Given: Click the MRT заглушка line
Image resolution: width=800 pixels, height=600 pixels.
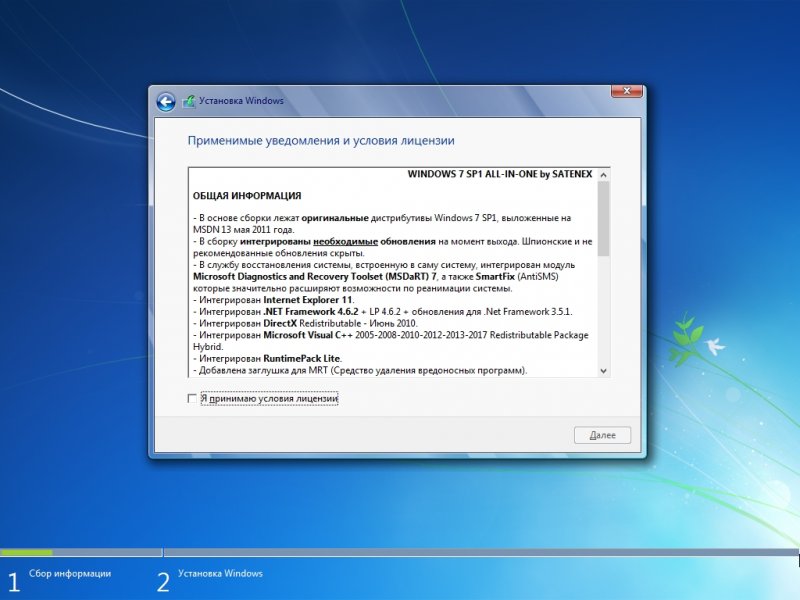Looking at the screenshot, I should point(360,370).
